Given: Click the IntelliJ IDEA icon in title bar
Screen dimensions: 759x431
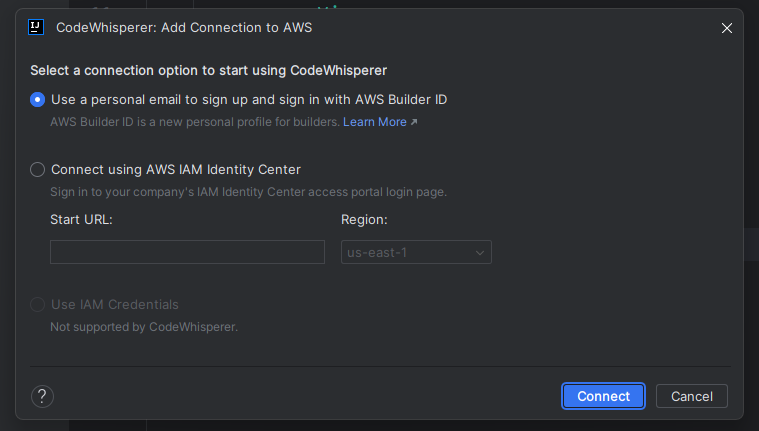Looking at the screenshot, I should pos(36,27).
